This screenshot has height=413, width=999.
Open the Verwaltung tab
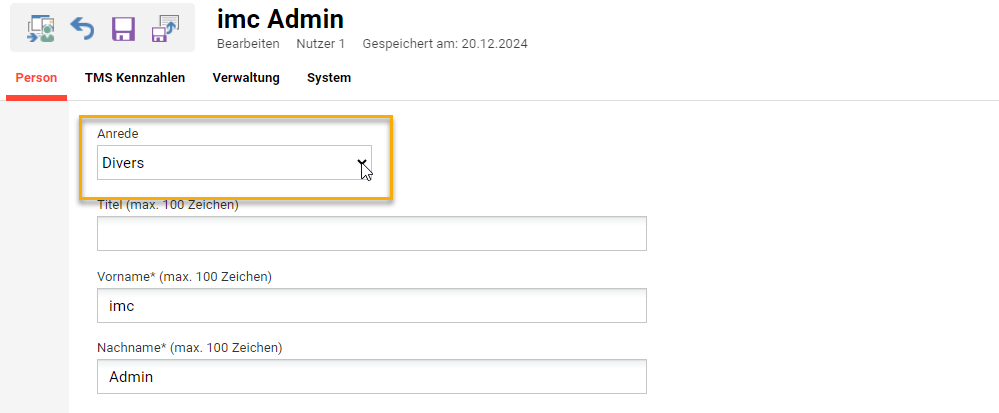[246, 78]
